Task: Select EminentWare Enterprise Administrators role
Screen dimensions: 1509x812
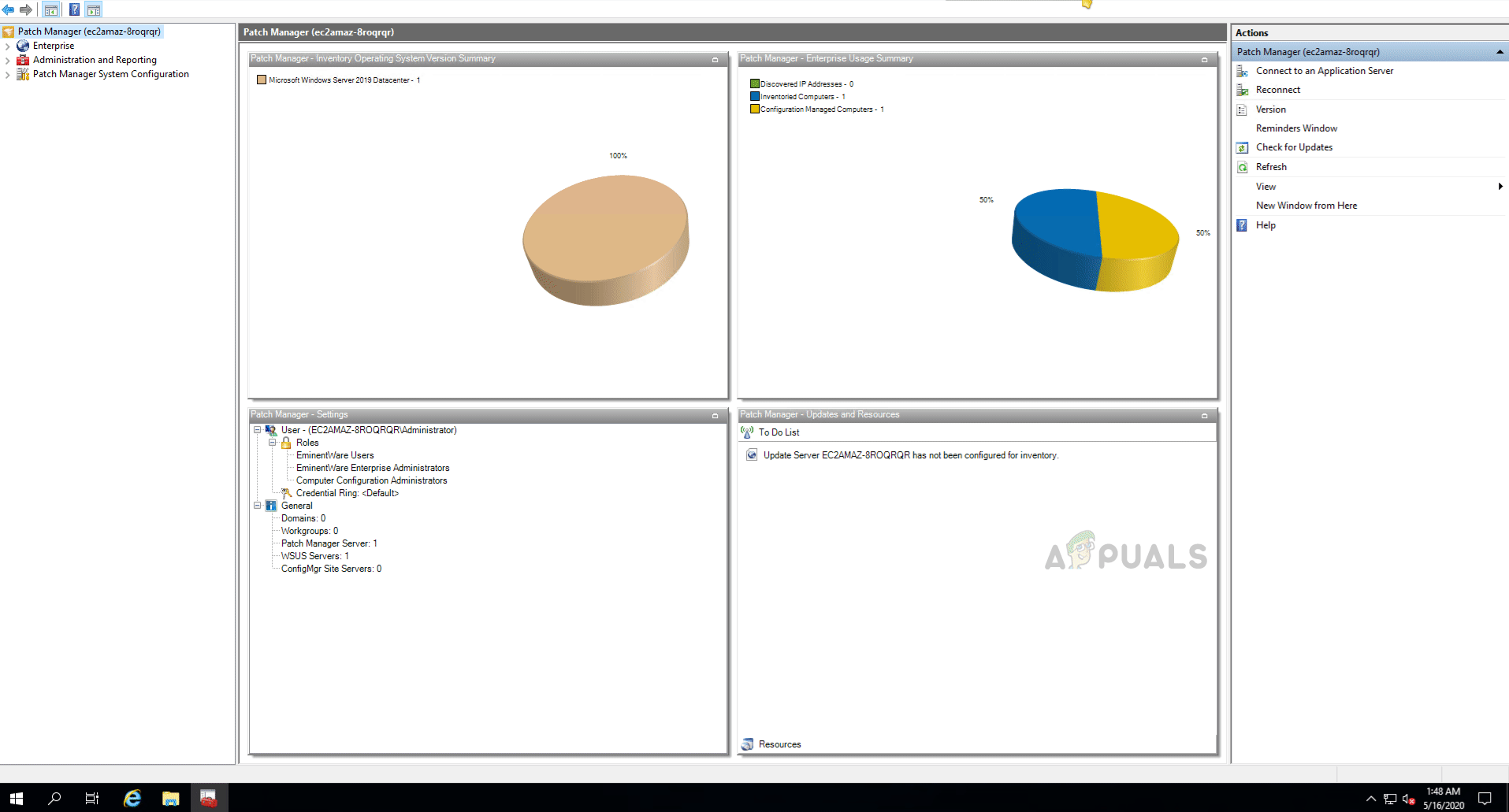Action: tap(373, 468)
